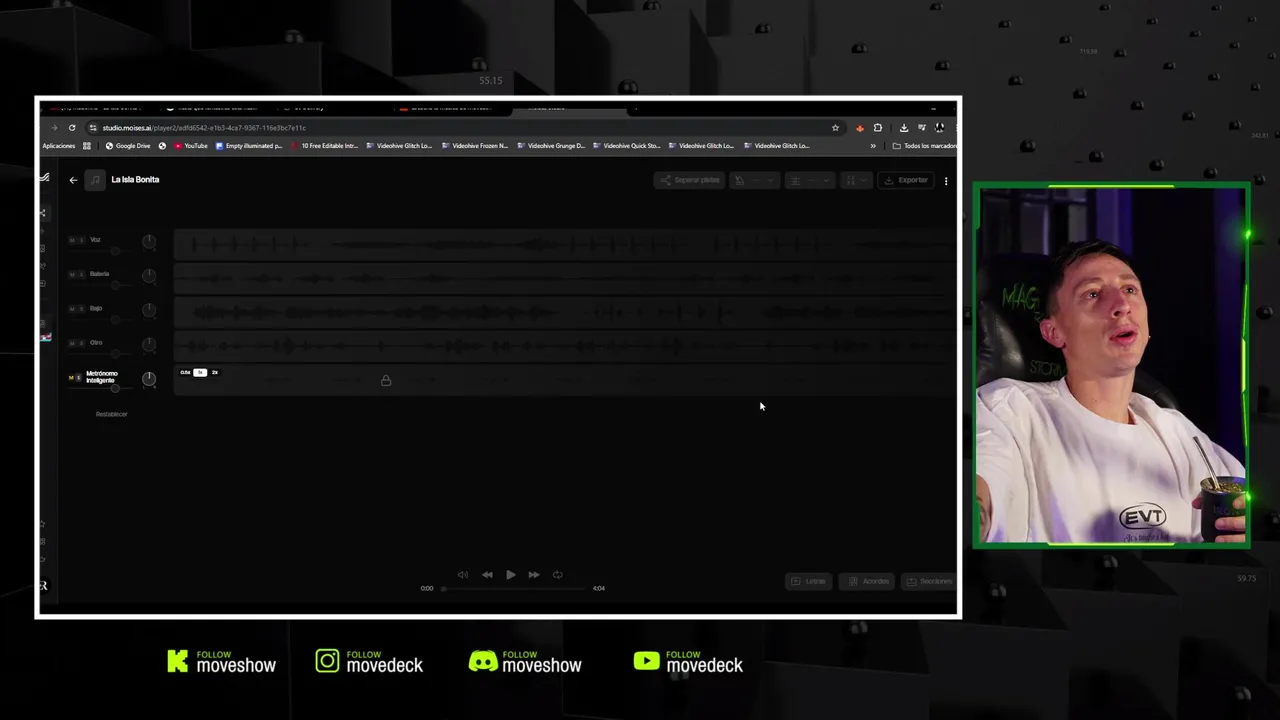Click the music note song thumbnail
The image size is (1280, 720).
[x=95, y=180]
